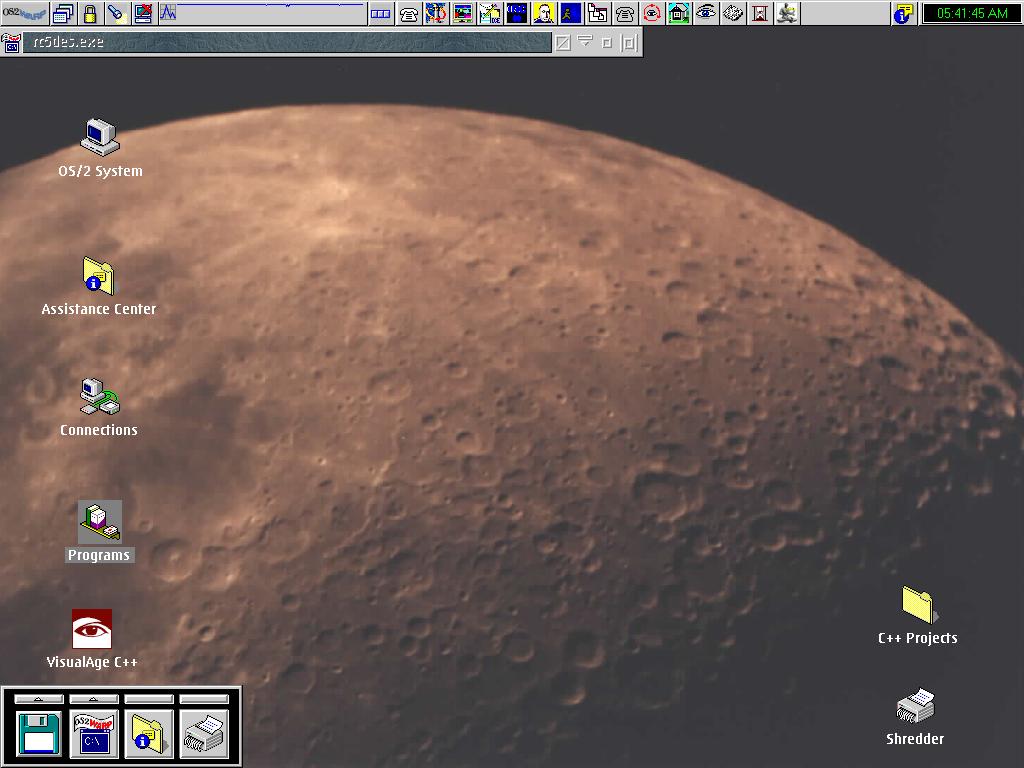This screenshot has width=1024, height=768.
Task: Click the eye tray icon in WarpCenter
Action: (706, 13)
